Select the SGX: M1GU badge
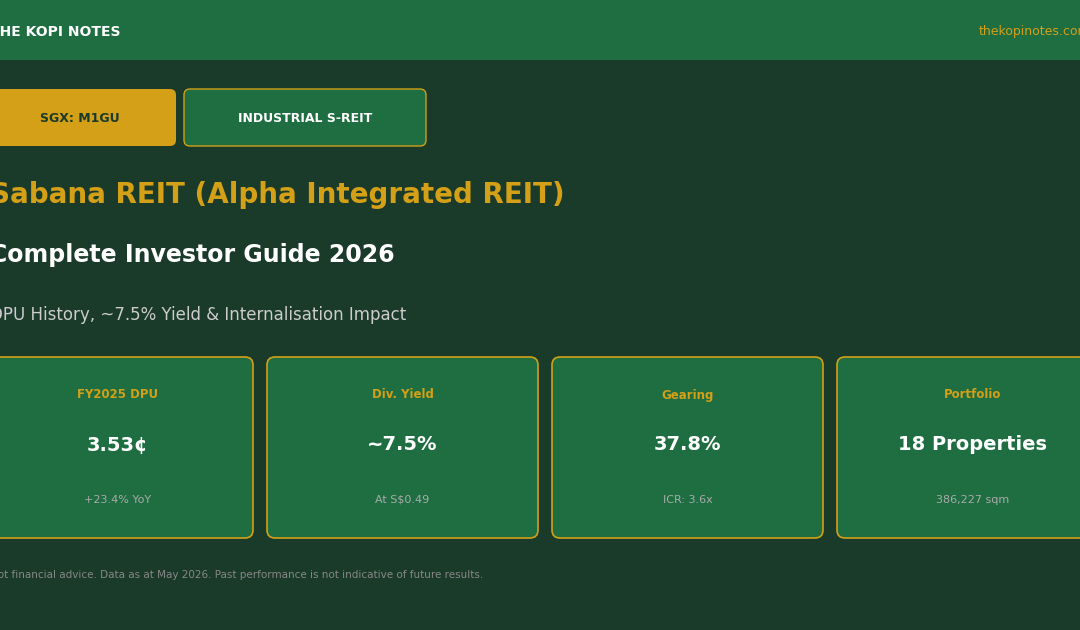The width and height of the screenshot is (1080, 630). coord(87,118)
